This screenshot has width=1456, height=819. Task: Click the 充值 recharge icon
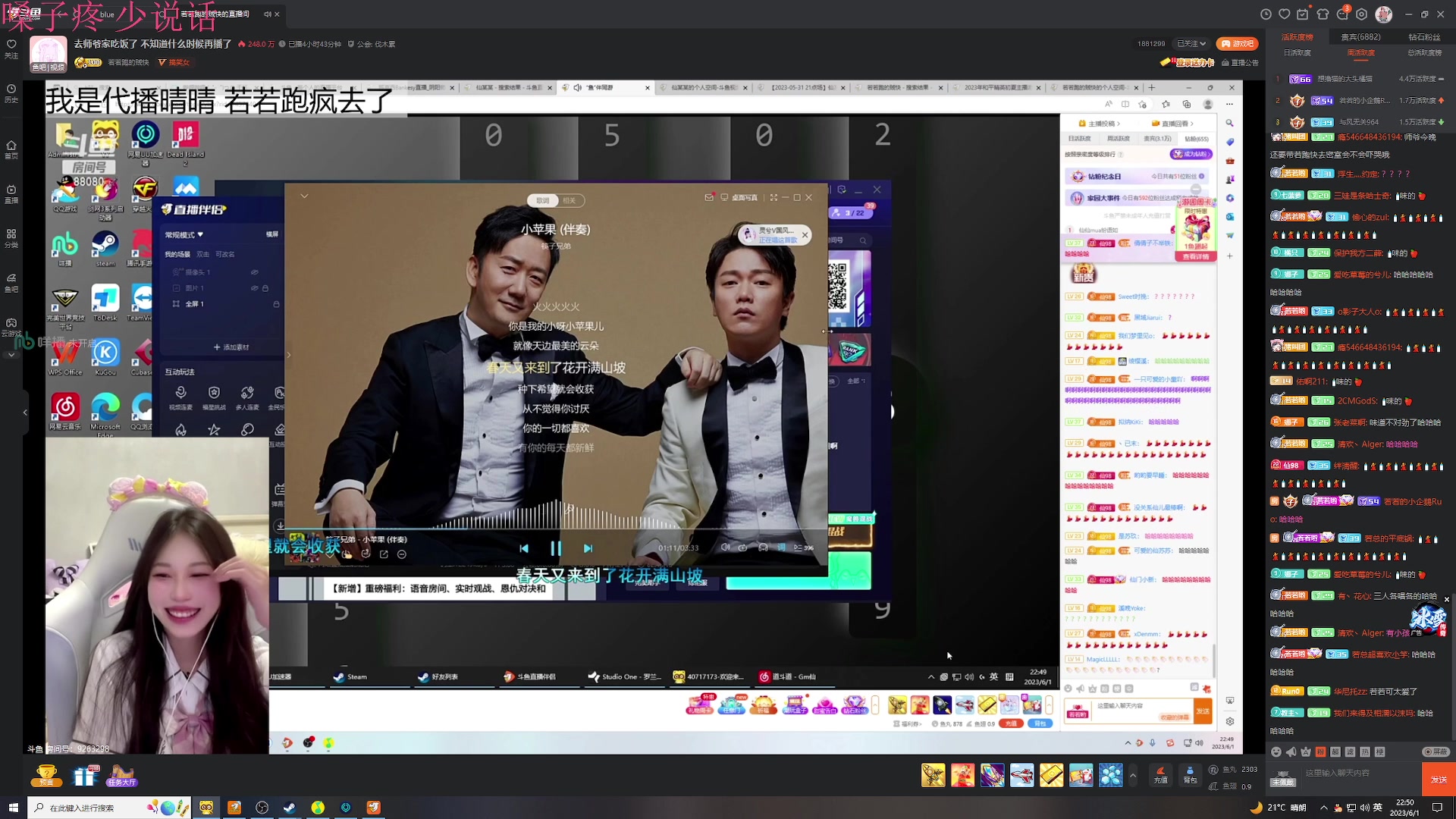coord(1160,774)
